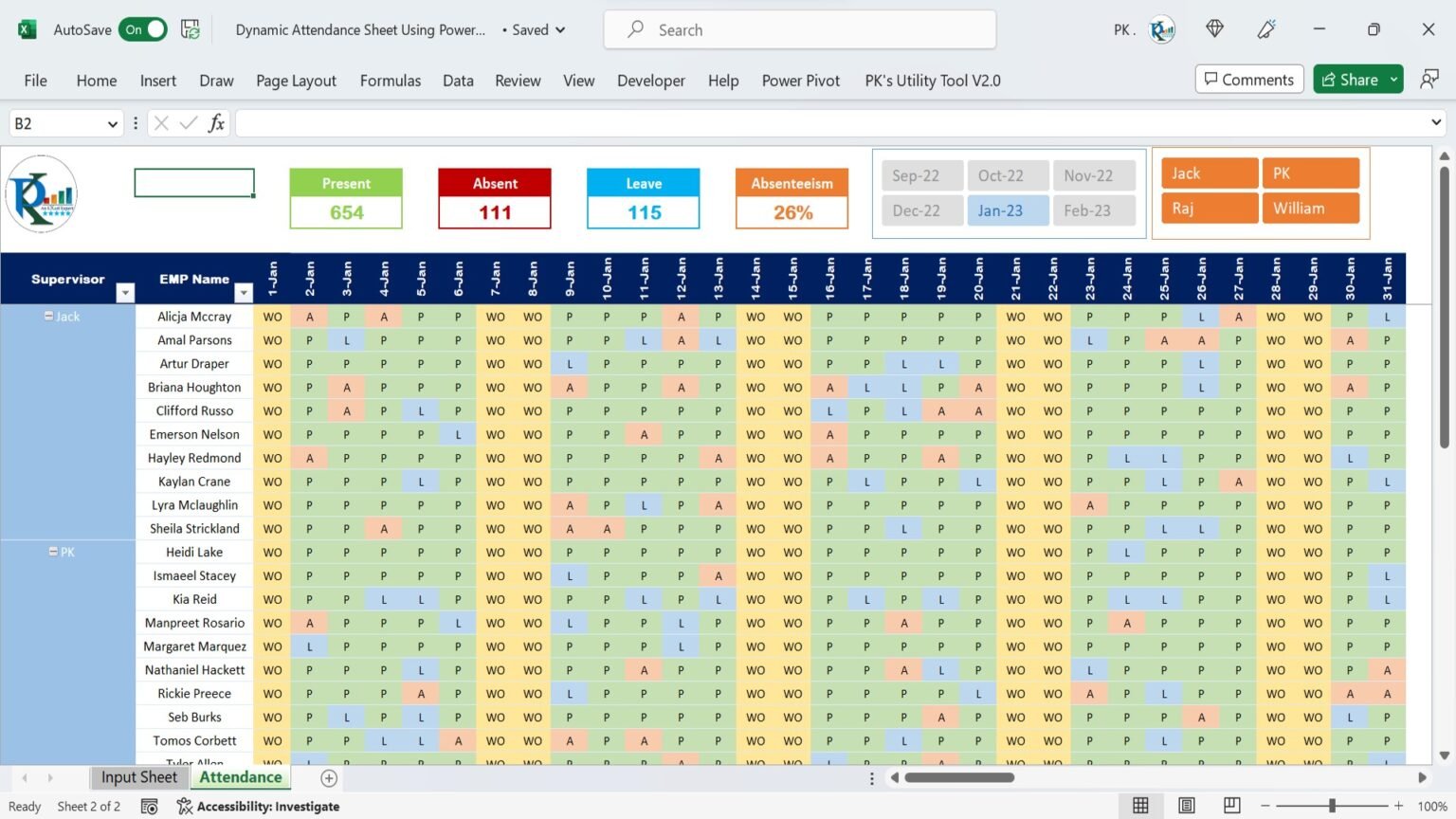Switch to Page Layout view icon

tap(1186, 806)
